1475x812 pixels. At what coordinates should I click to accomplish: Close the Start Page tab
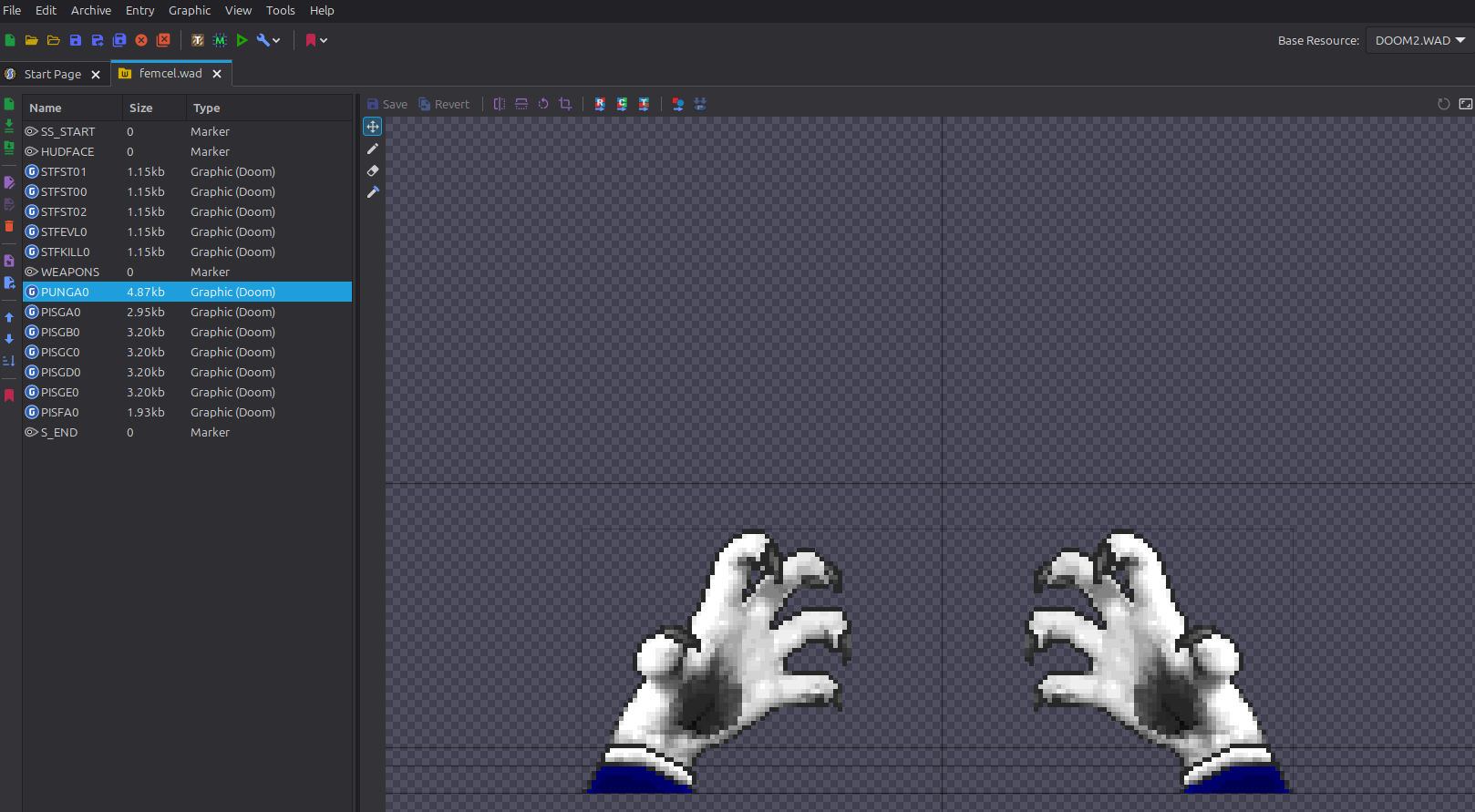point(96,75)
